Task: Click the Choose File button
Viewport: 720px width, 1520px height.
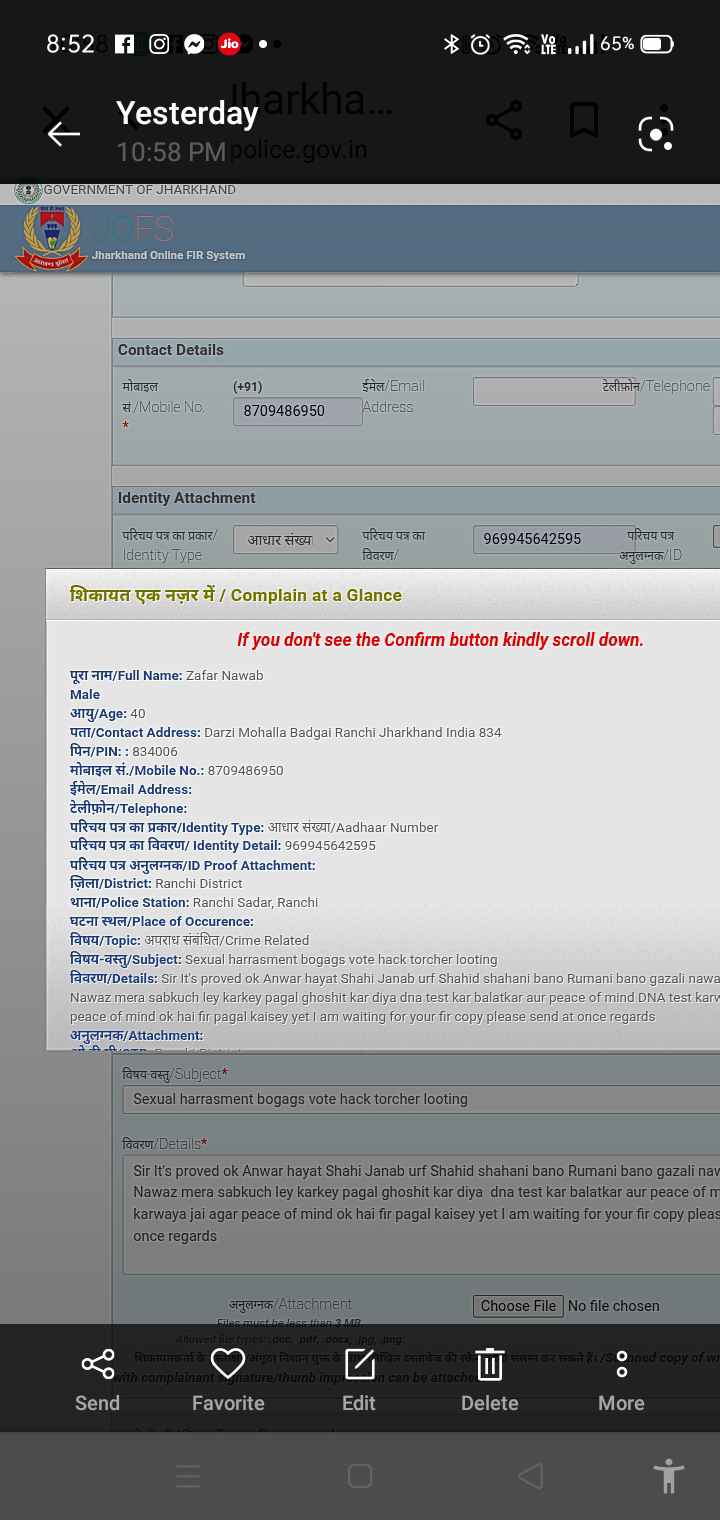Action: pos(518,1306)
